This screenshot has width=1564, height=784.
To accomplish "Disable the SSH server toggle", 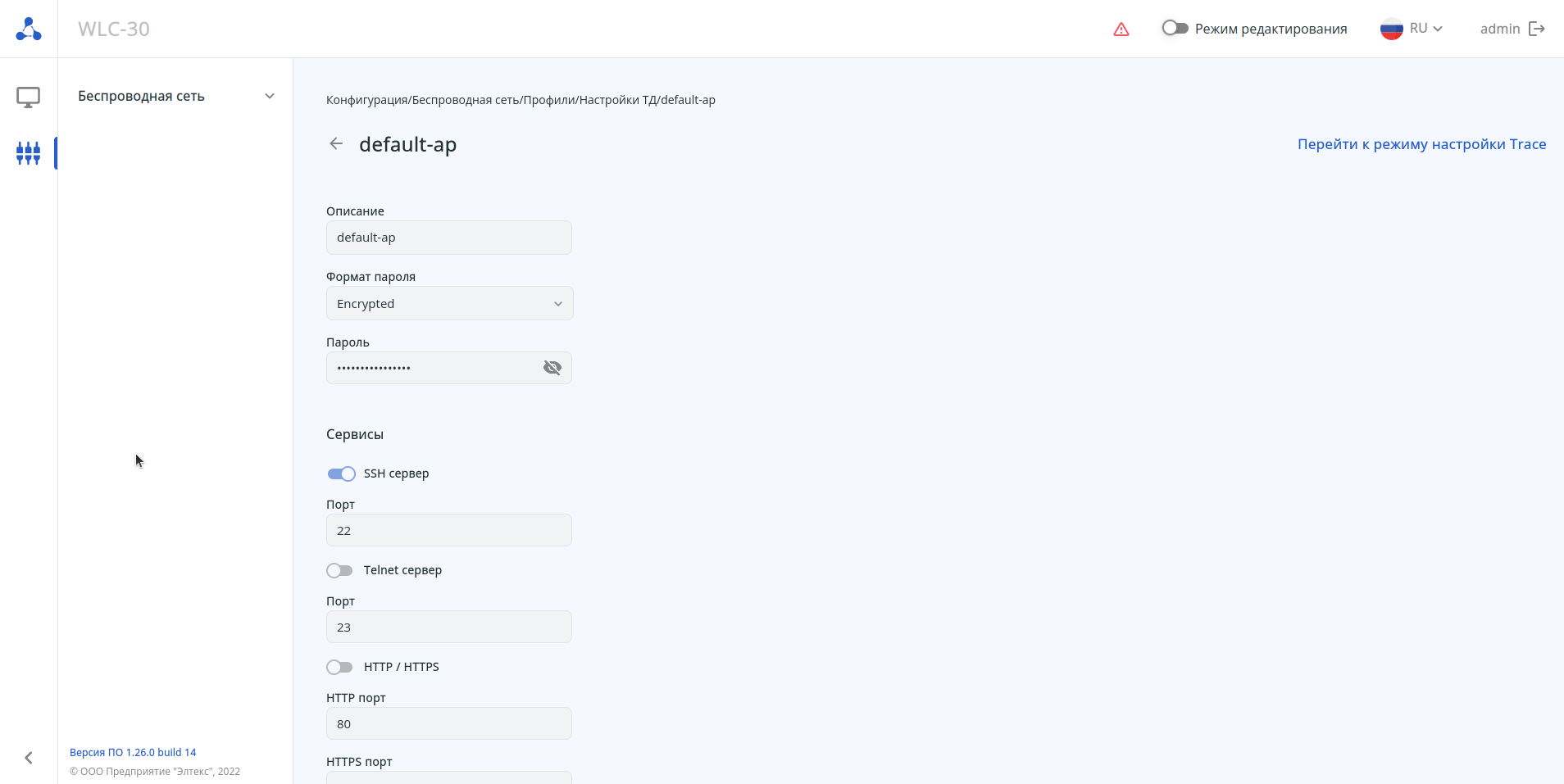I will tap(341, 474).
